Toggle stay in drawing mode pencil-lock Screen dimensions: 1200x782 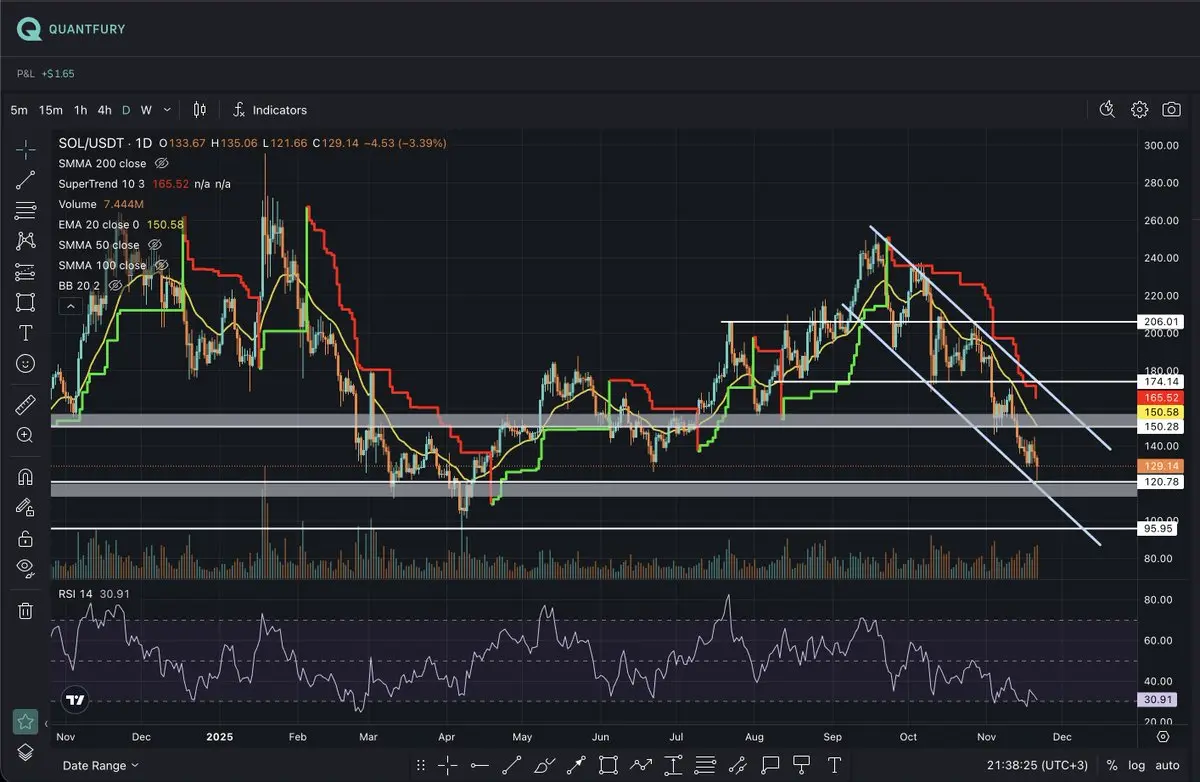tap(26, 508)
